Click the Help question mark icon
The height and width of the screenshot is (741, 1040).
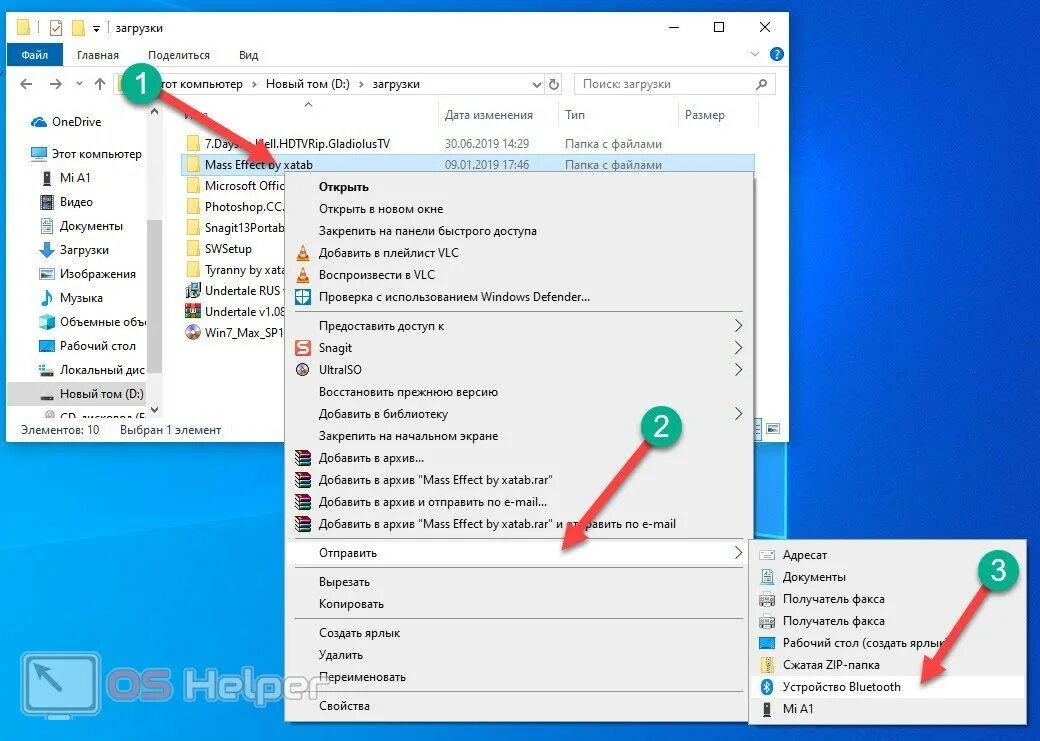tap(777, 54)
